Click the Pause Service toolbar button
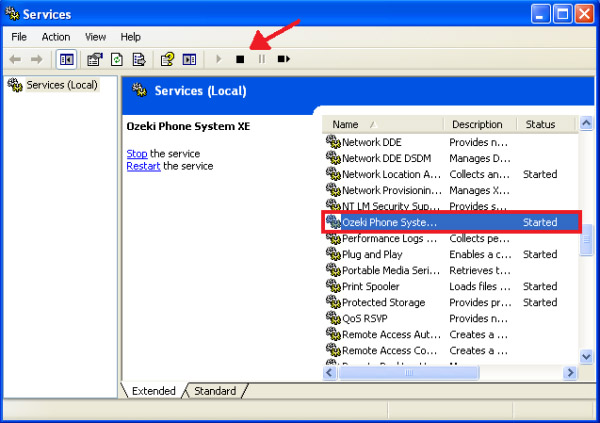Screen dimensions: 600x423 tap(261, 59)
